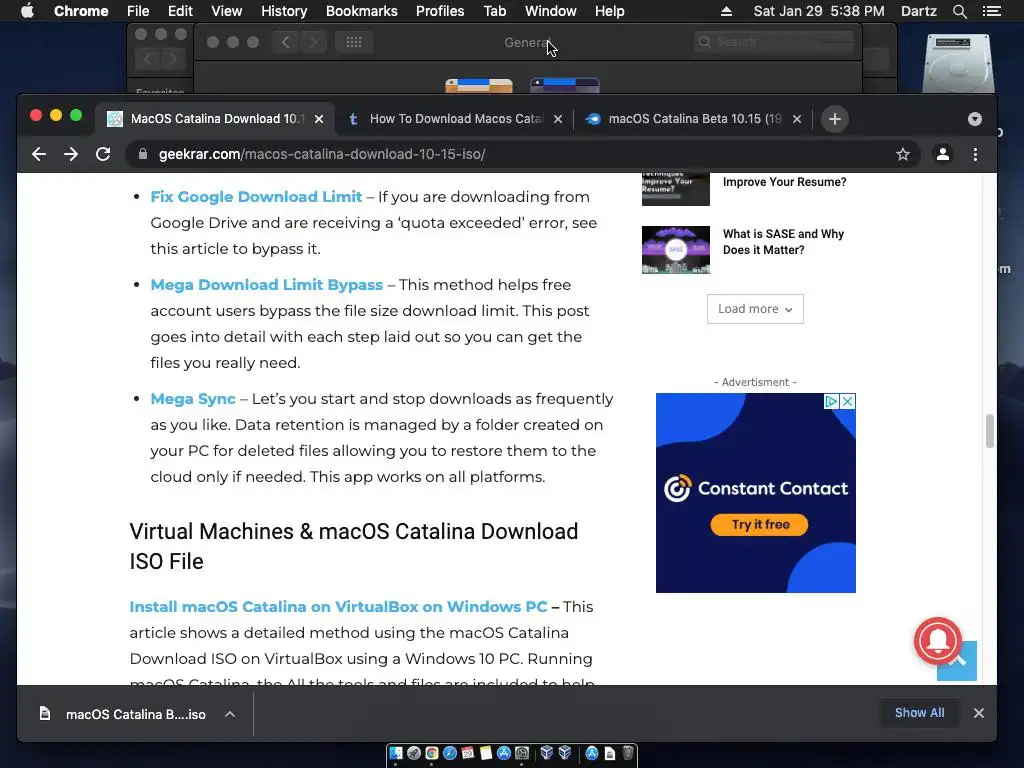Open the Bookmarks menu
The height and width of the screenshot is (768, 1024).
coord(362,11)
